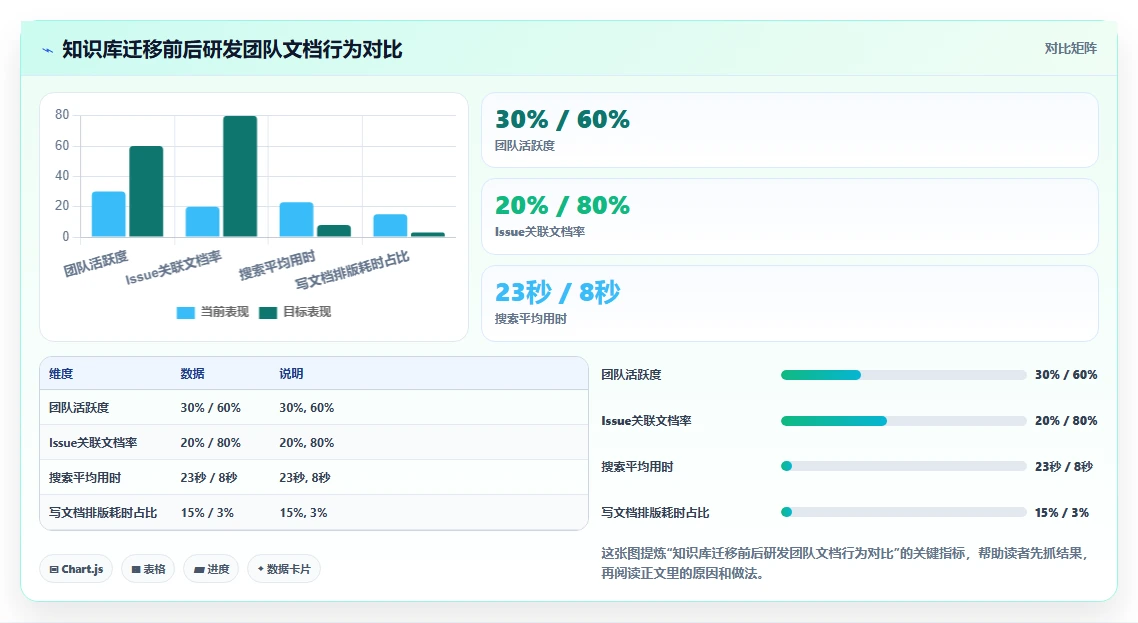Select the 表格 tag chip
Screen dimensions: 1138x623
[x=148, y=569]
